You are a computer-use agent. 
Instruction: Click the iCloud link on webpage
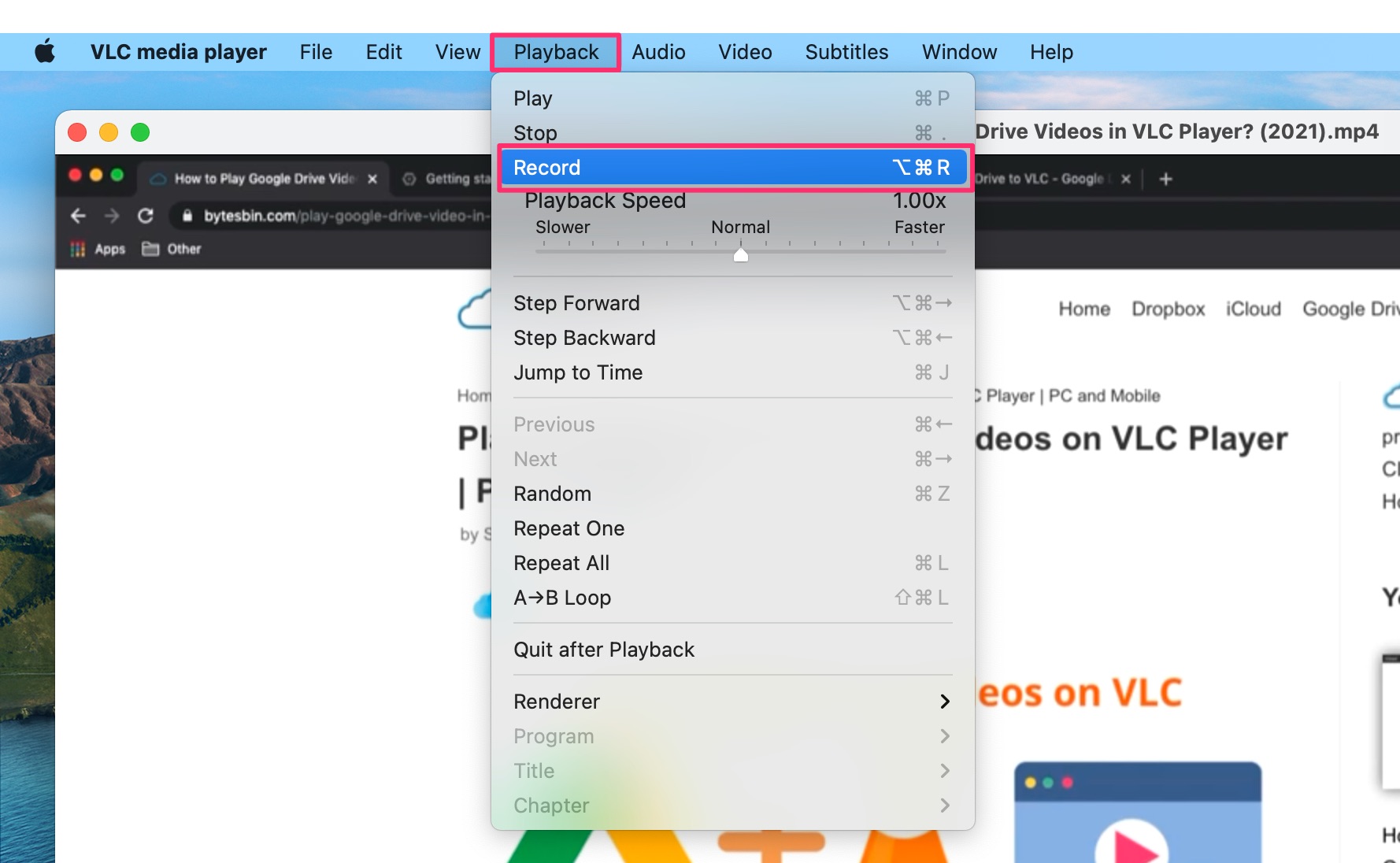[1254, 309]
